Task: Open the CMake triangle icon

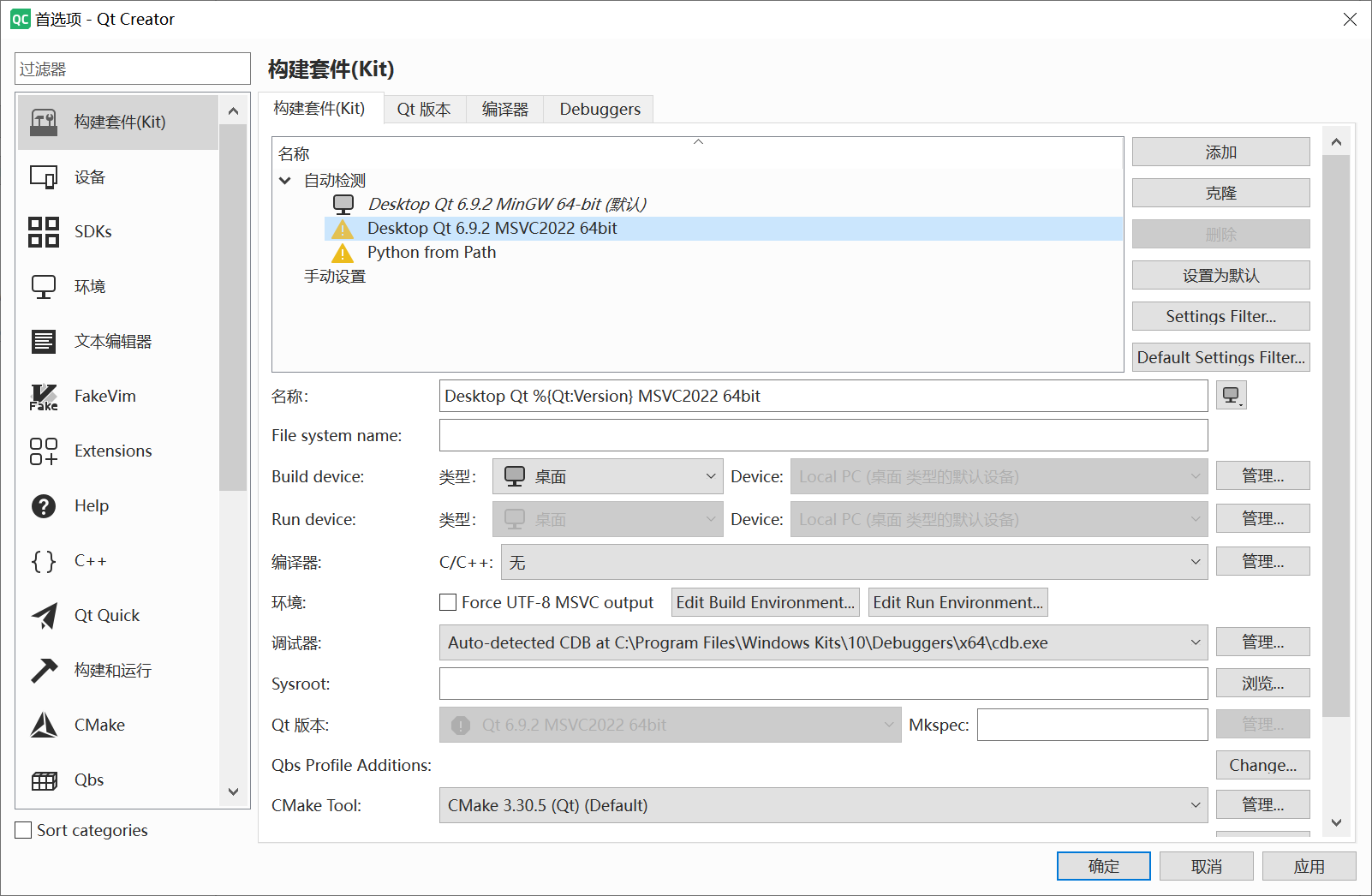Action: 44,726
